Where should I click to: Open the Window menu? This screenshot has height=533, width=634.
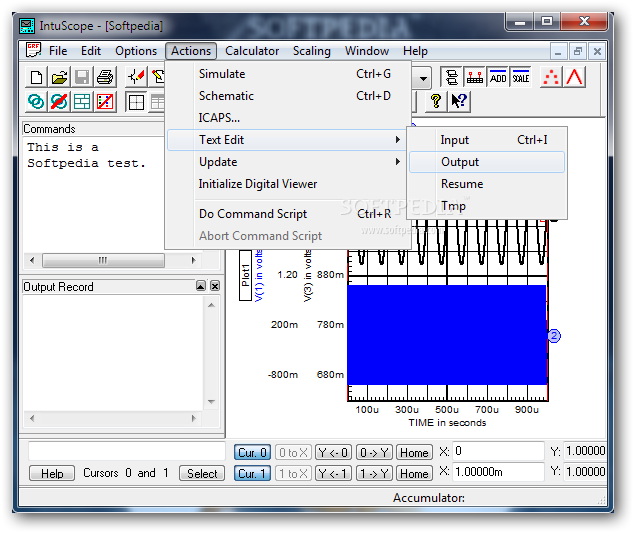(367, 51)
